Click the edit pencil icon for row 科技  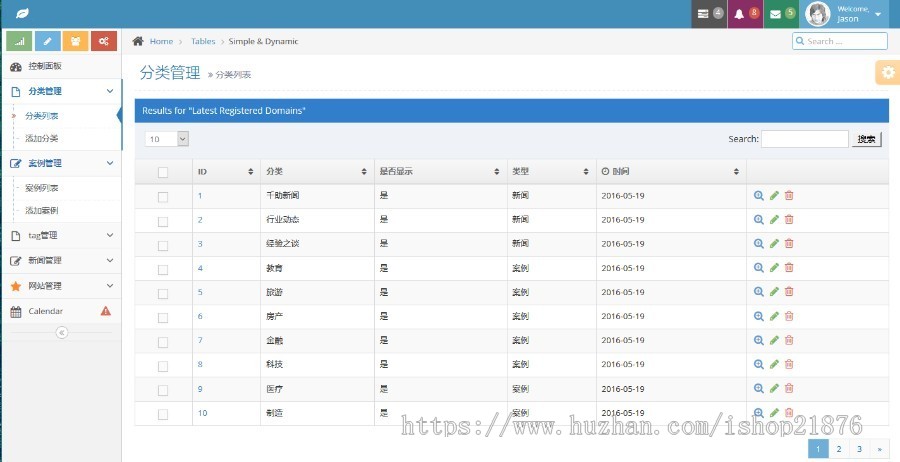[774, 364]
